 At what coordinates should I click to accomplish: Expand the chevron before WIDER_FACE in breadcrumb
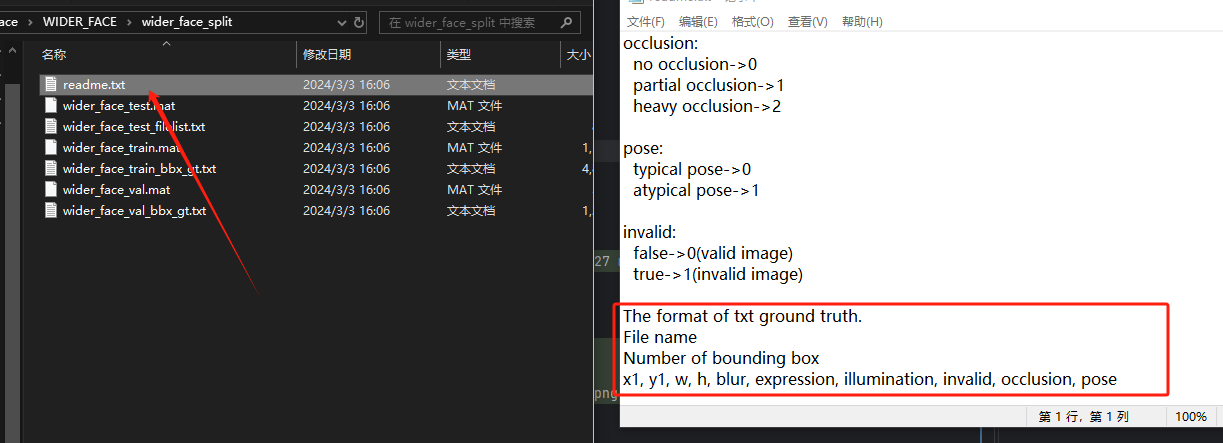(x=30, y=22)
